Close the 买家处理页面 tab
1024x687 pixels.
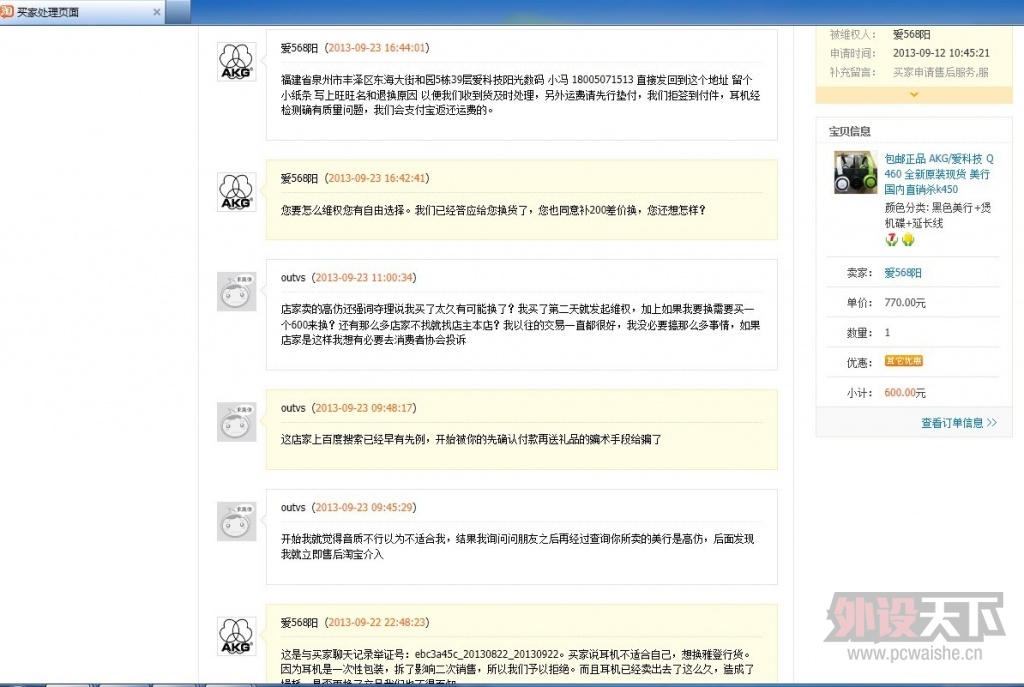(x=154, y=12)
